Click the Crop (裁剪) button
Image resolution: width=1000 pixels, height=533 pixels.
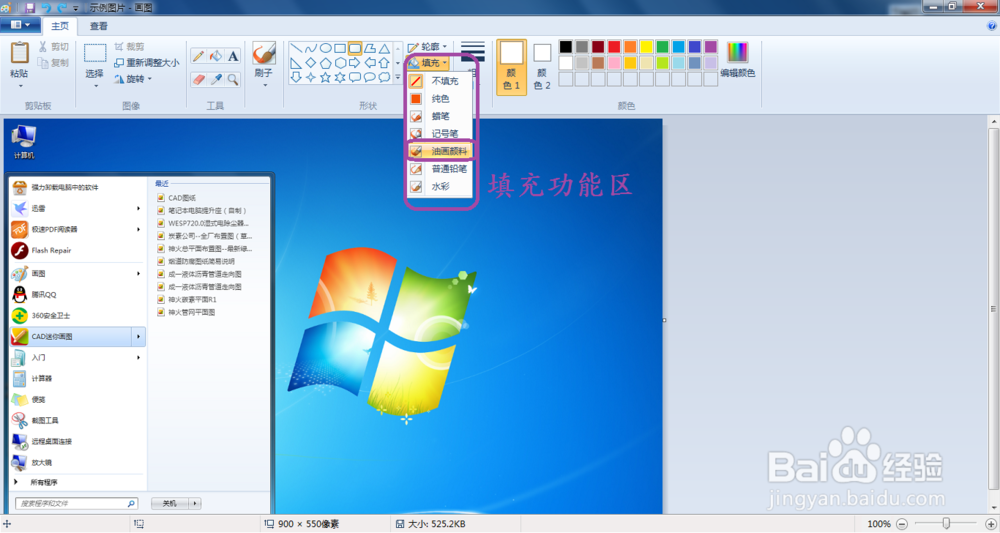pyautogui.click(x=129, y=47)
